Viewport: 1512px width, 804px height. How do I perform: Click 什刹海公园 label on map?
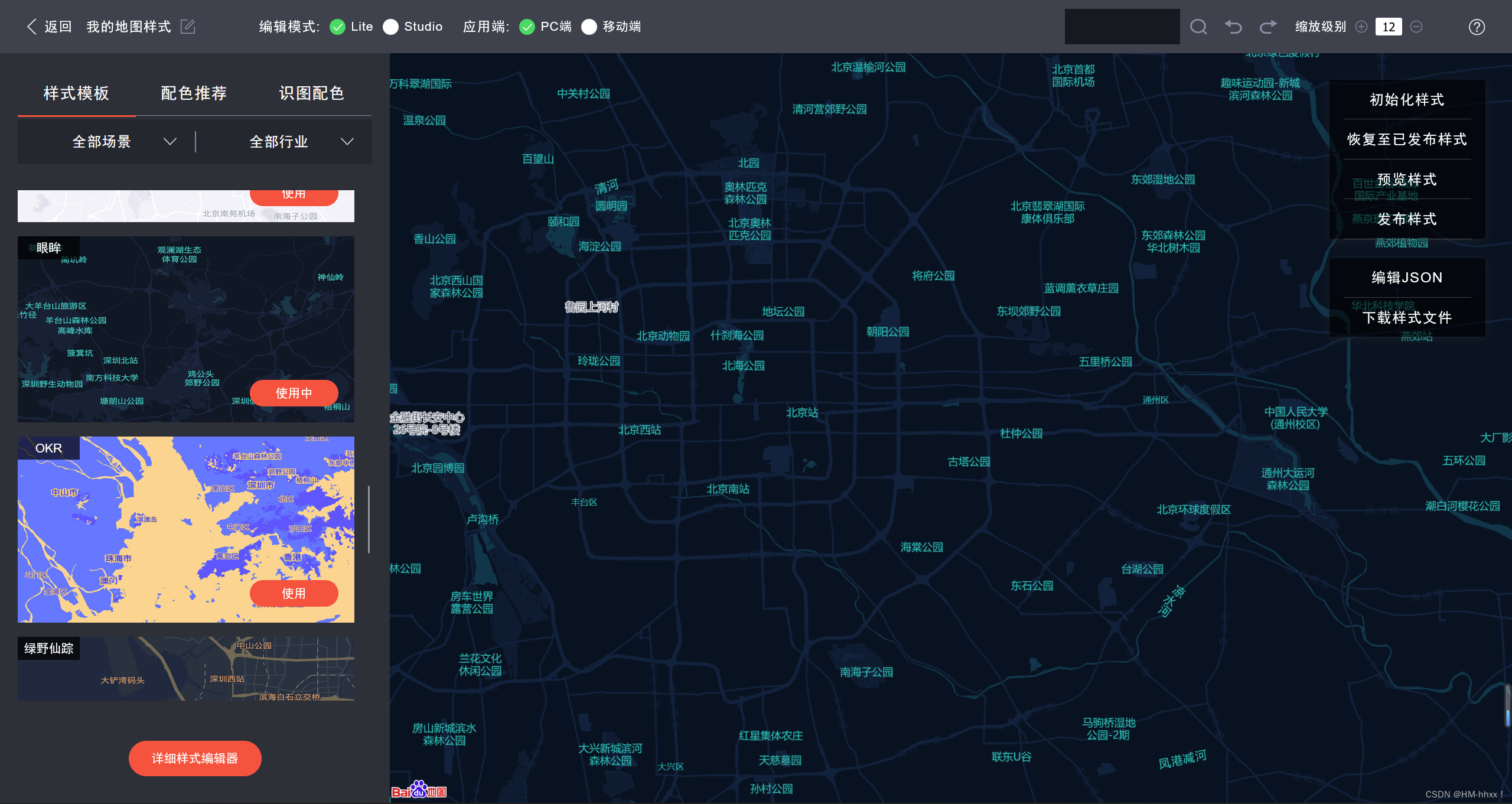(737, 335)
